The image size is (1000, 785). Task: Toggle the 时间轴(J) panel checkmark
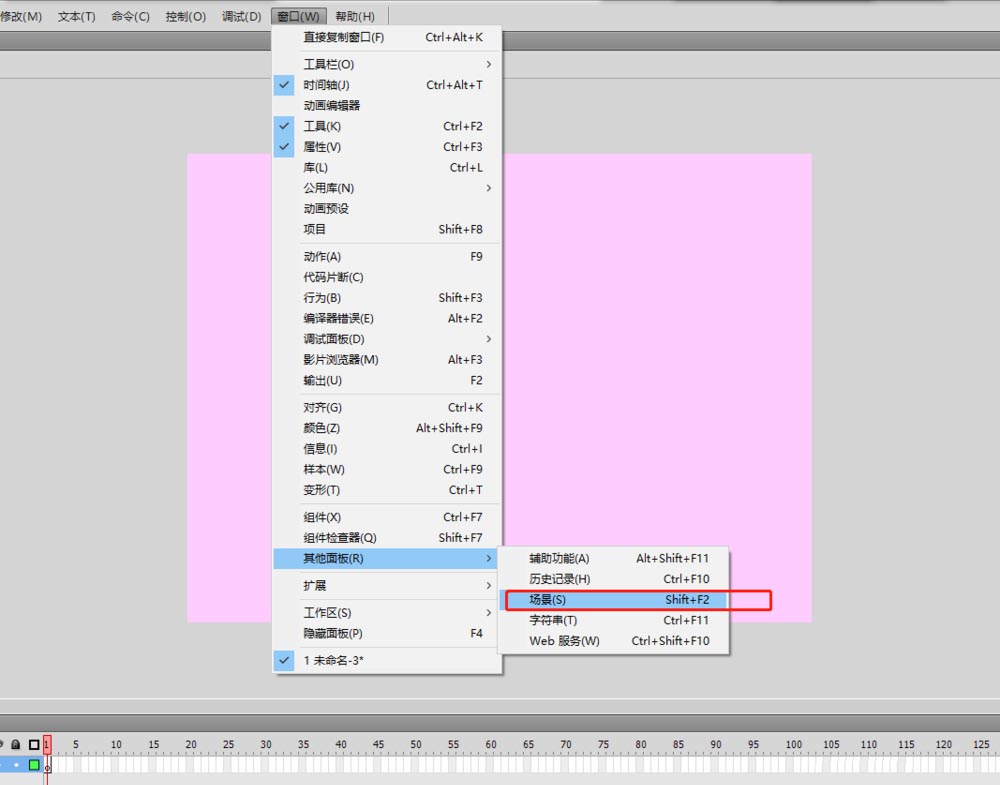(387, 85)
